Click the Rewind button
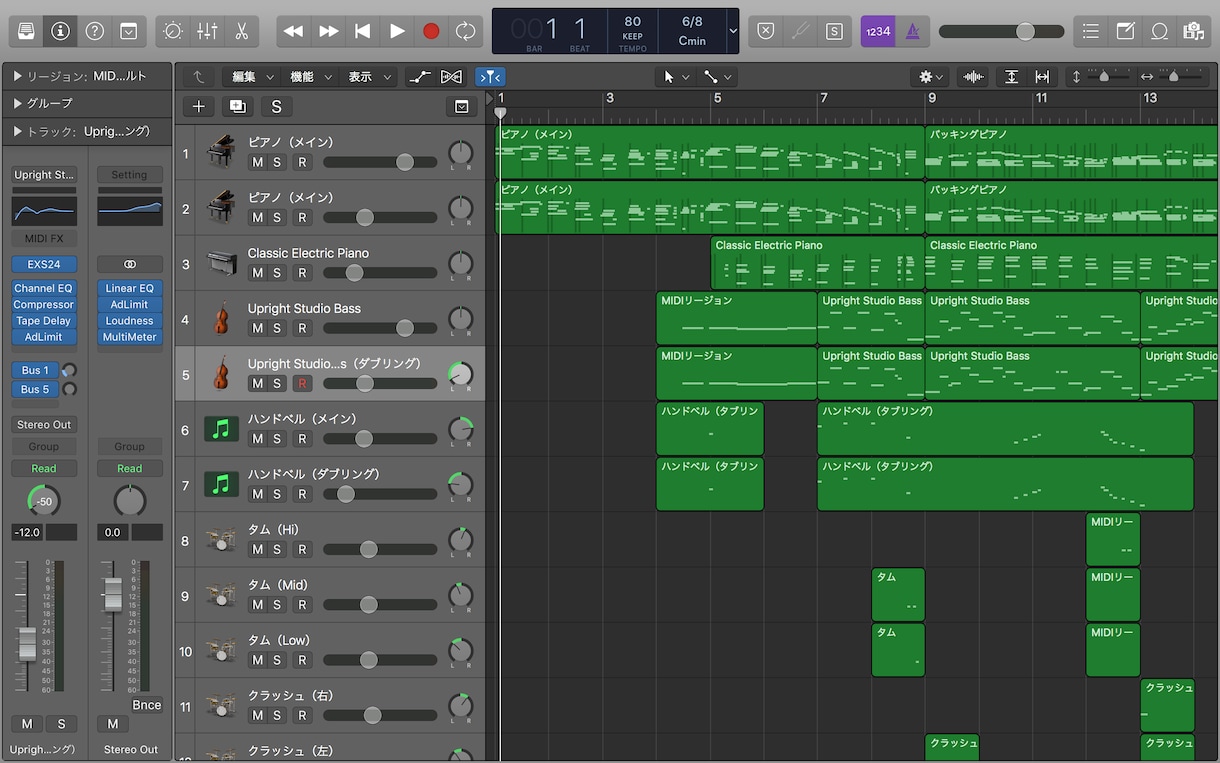The width and height of the screenshot is (1220, 763). [x=293, y=31]
